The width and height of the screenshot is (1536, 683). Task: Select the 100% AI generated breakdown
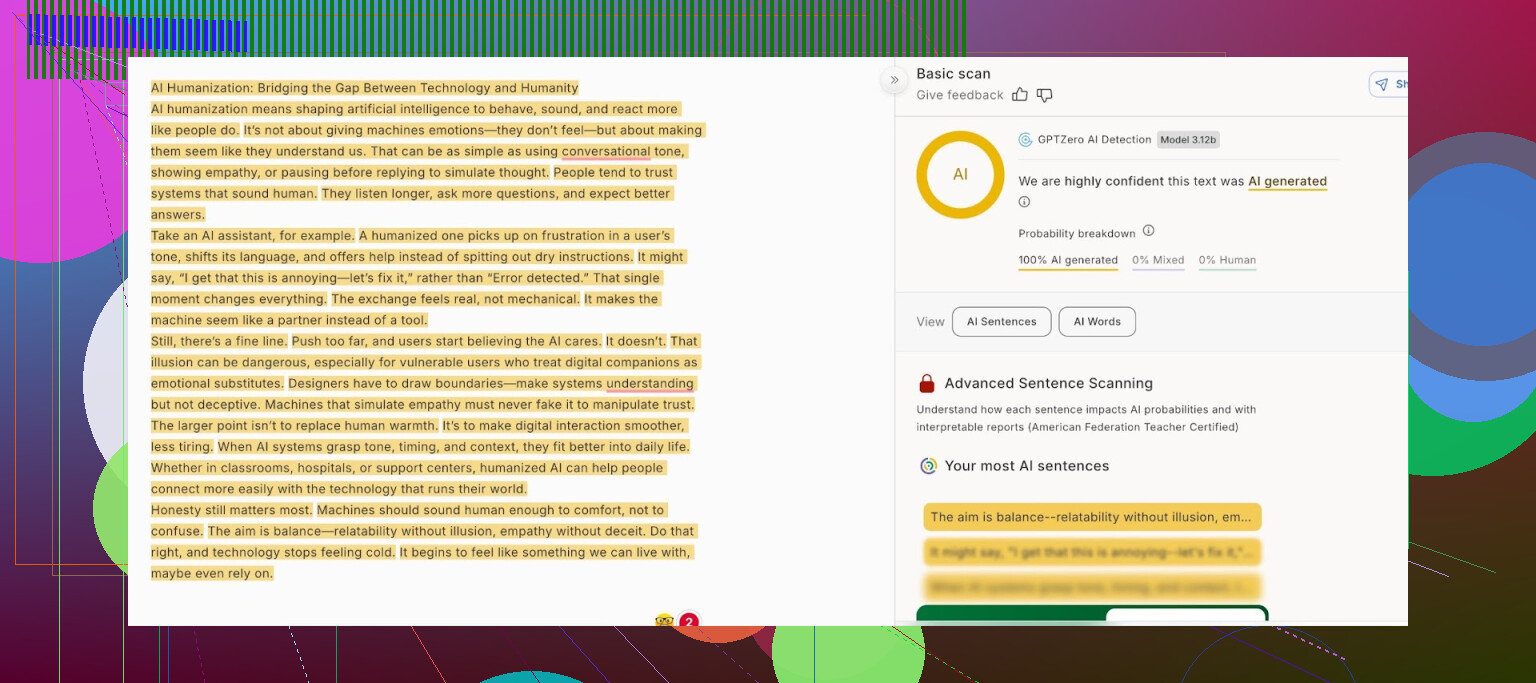(1068, 260)
